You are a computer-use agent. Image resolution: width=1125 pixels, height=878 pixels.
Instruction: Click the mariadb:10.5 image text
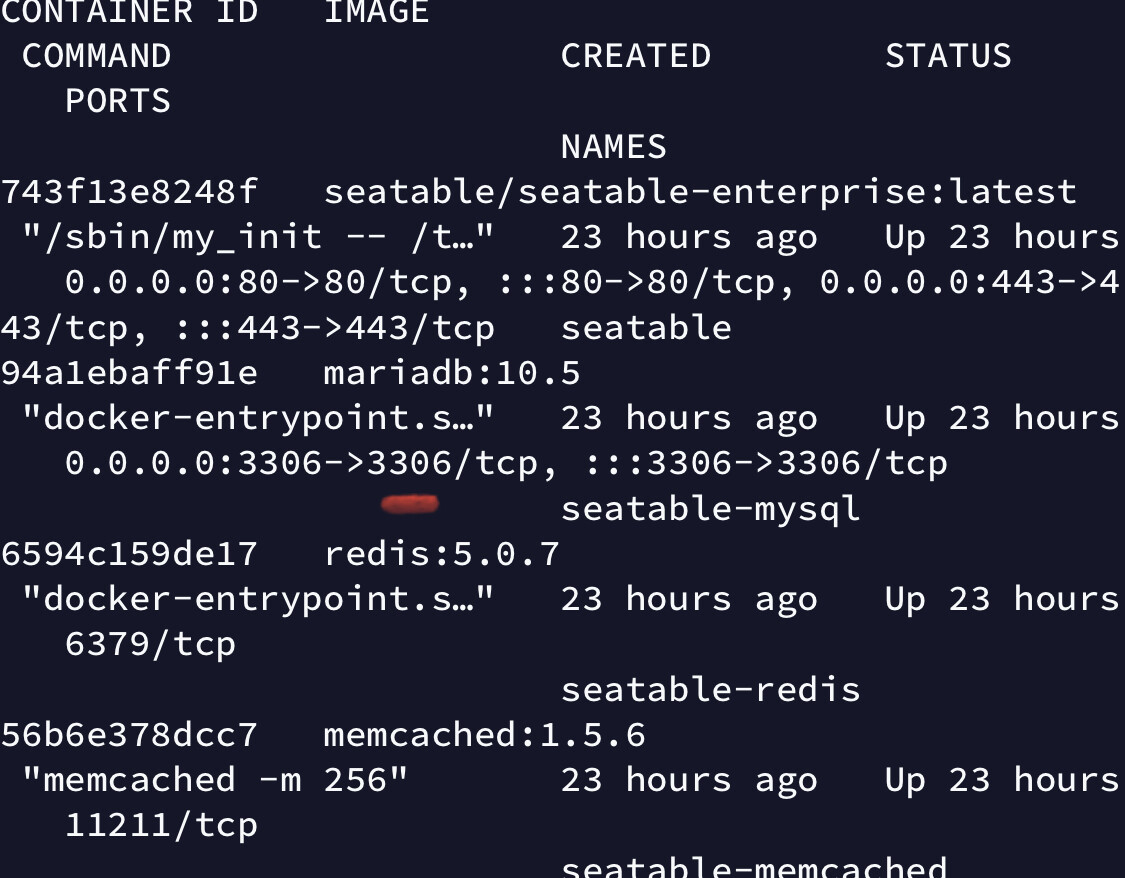452,373
